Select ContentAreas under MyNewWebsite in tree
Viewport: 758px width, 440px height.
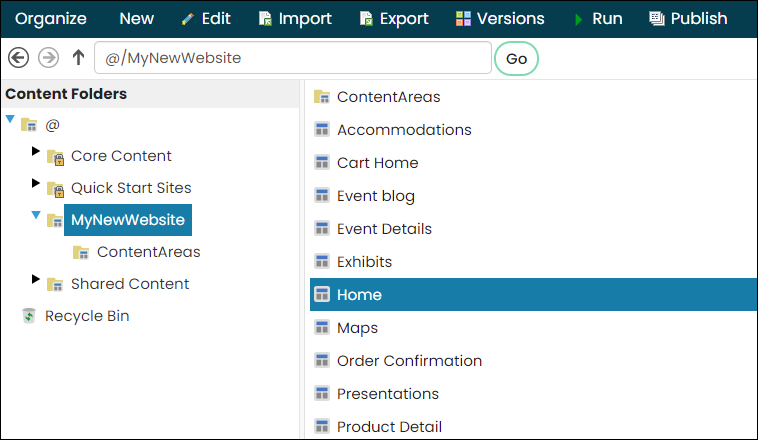coord(148,252)
